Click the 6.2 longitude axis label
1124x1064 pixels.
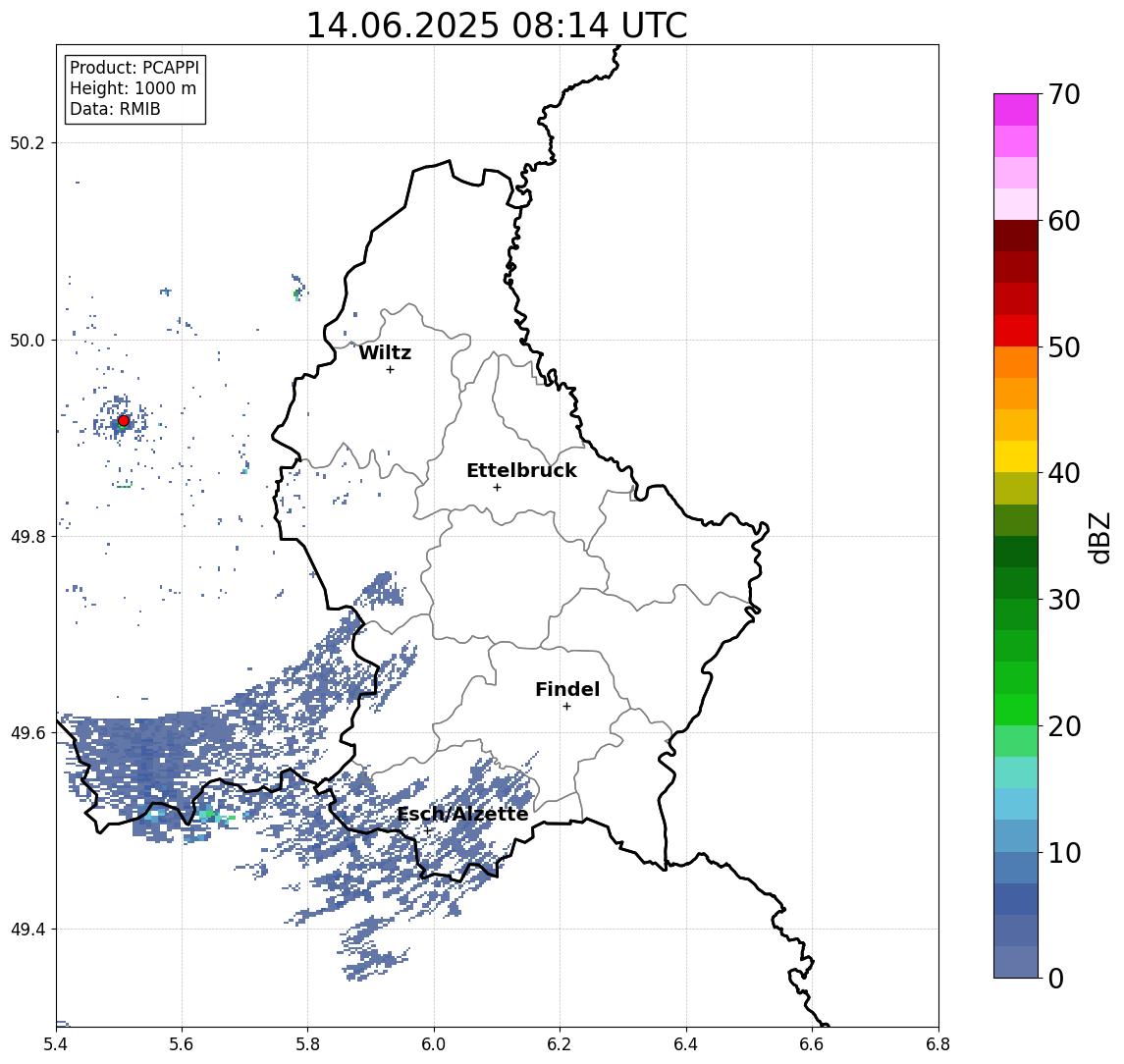[x=560, y=1044]
